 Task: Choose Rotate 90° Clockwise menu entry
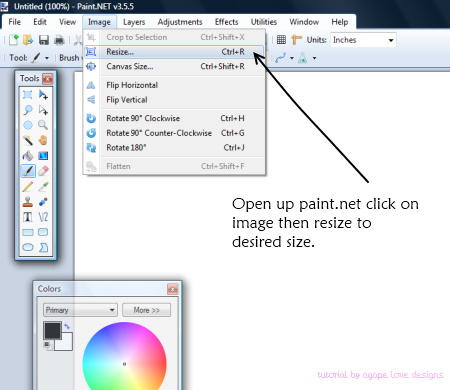point(174,118)
